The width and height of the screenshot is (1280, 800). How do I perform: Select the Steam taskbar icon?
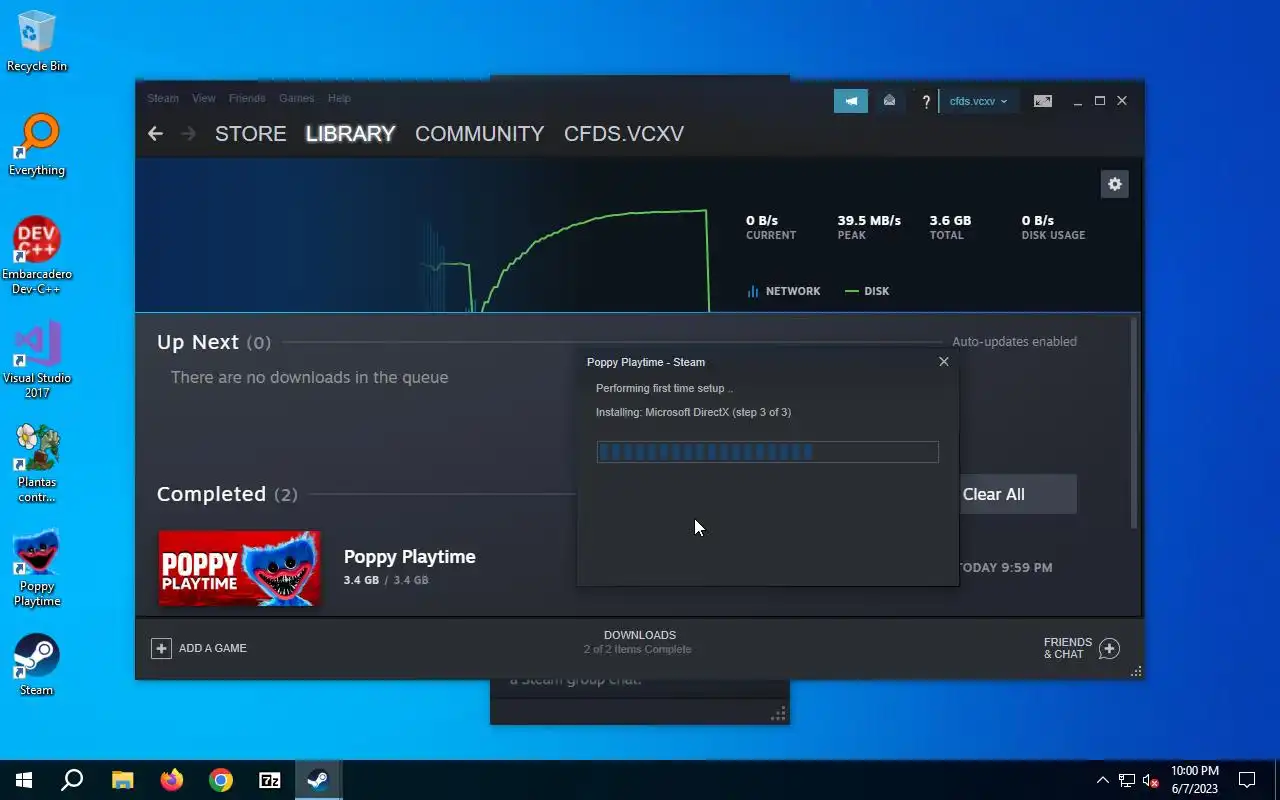[319, 780]
